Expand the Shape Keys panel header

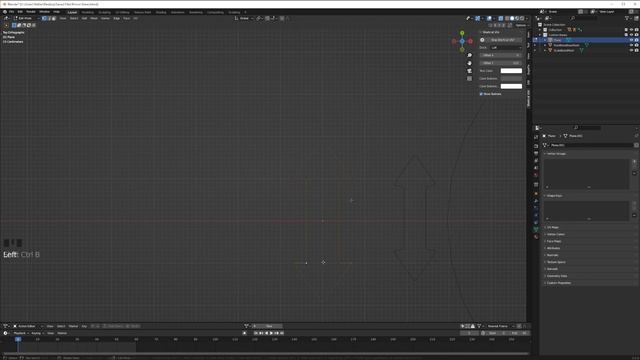[x=554, y=196]
